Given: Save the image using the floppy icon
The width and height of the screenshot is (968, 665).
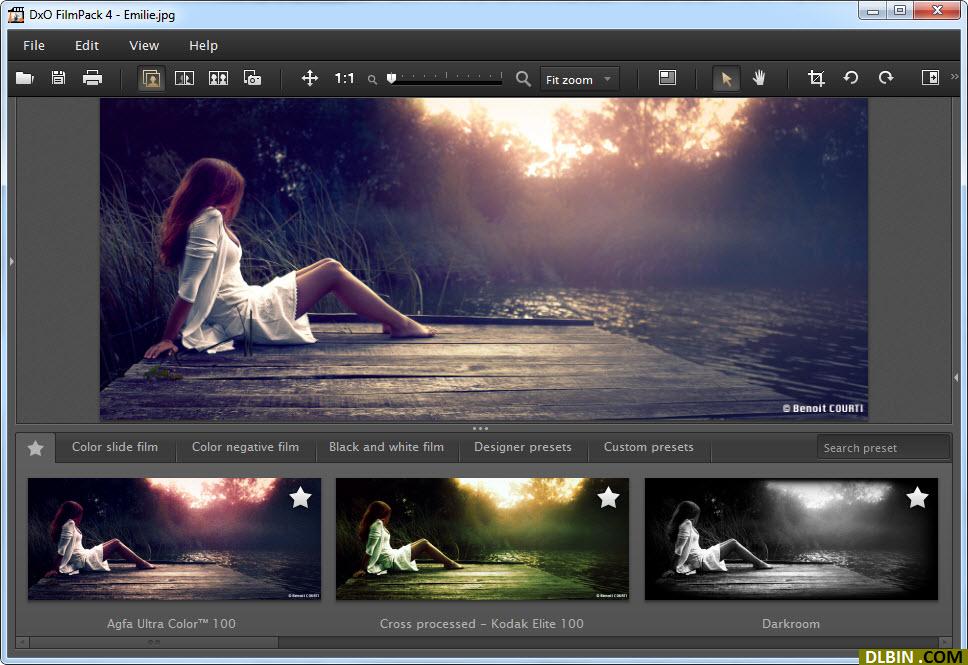Looking at the screenshot, I should coord(59,78).
